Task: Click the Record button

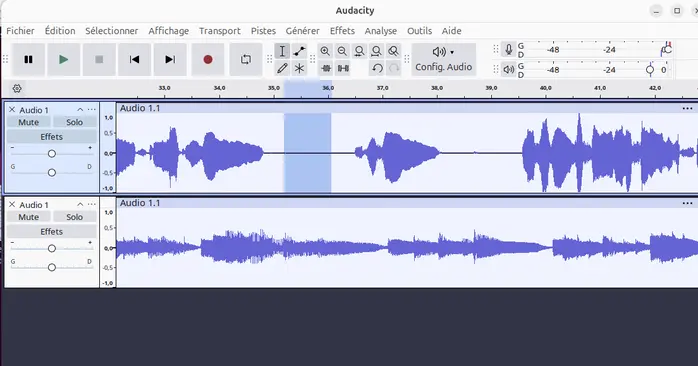Action: pos(207,59)
